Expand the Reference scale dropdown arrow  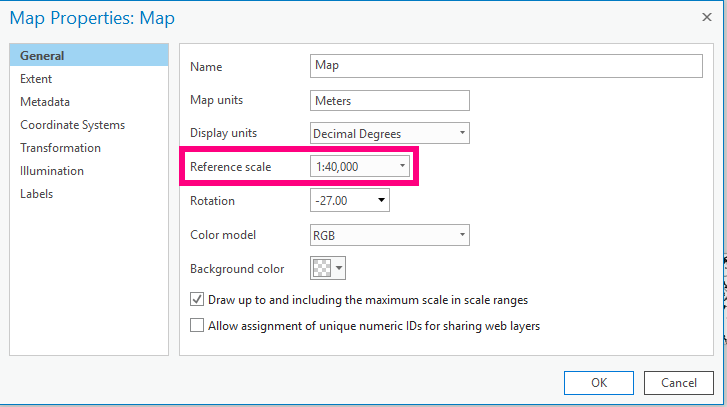402,166
